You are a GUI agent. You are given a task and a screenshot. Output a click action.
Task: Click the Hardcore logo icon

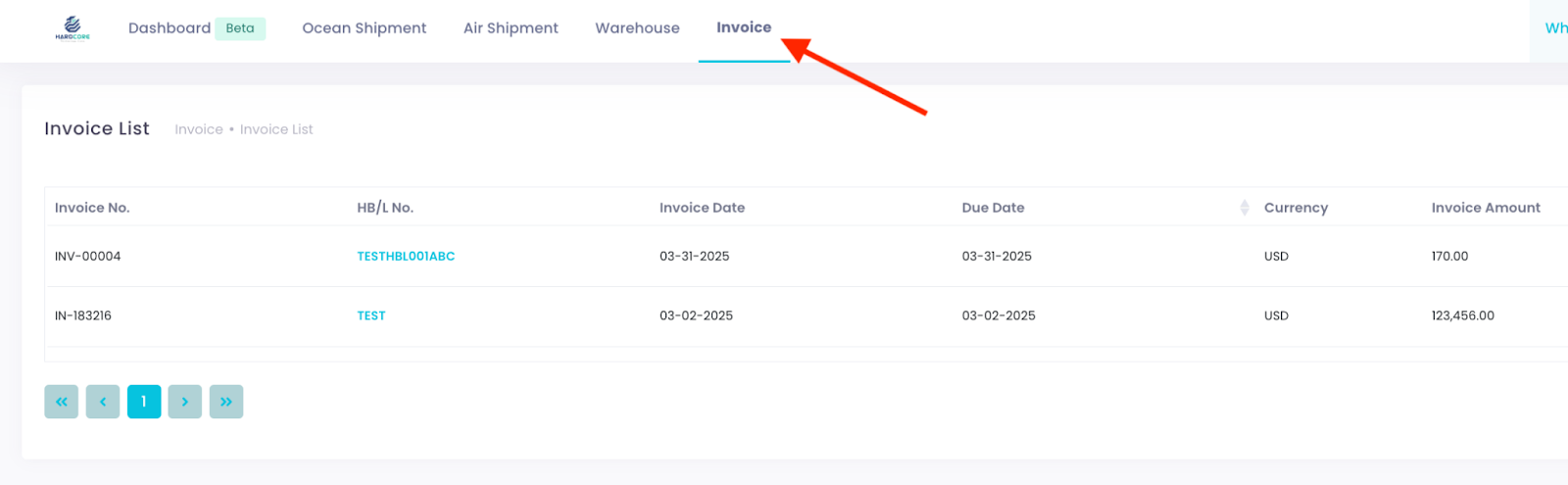(73, 27)
